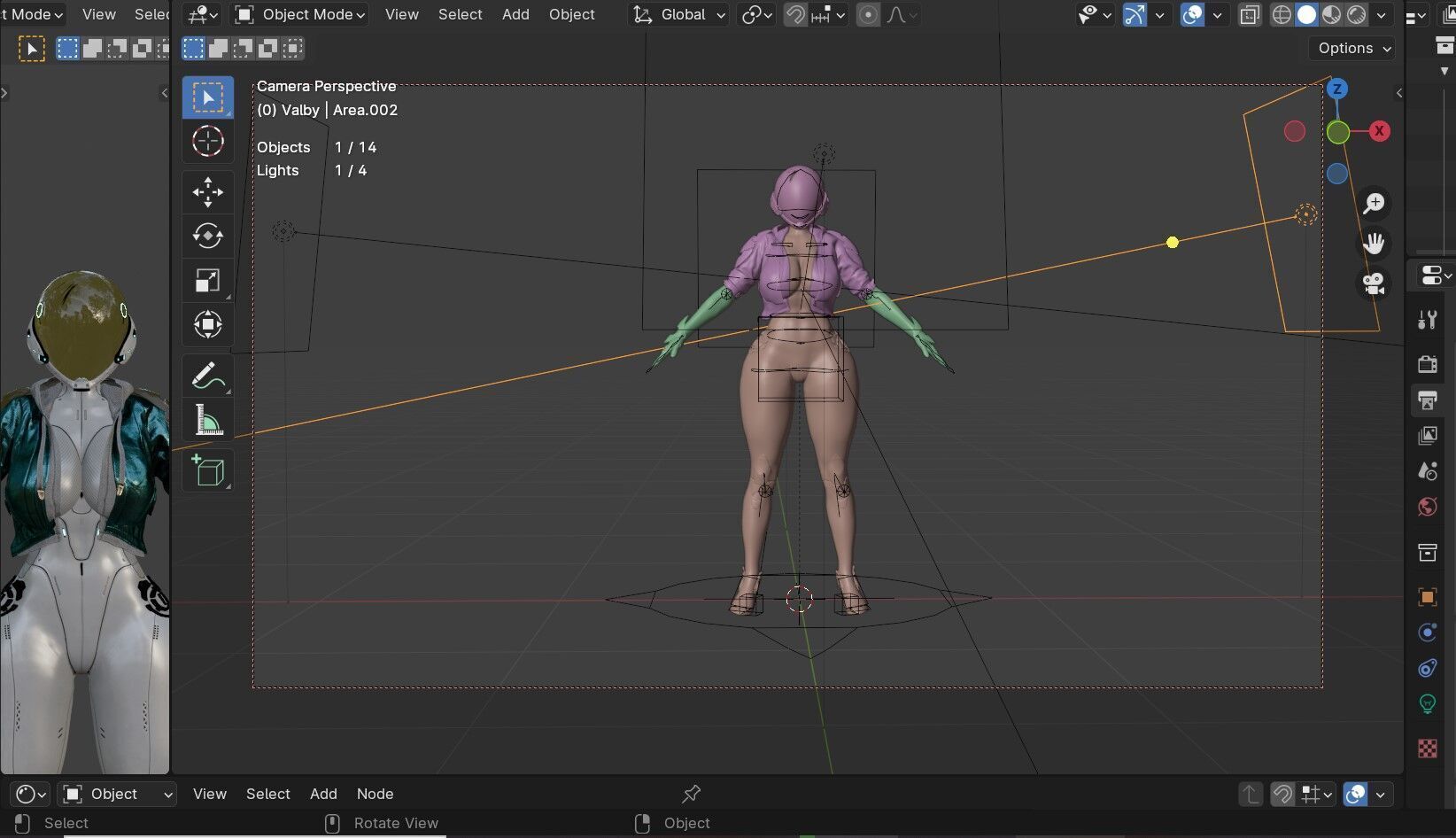Open the Physics properties tab

click(1427, 632)
